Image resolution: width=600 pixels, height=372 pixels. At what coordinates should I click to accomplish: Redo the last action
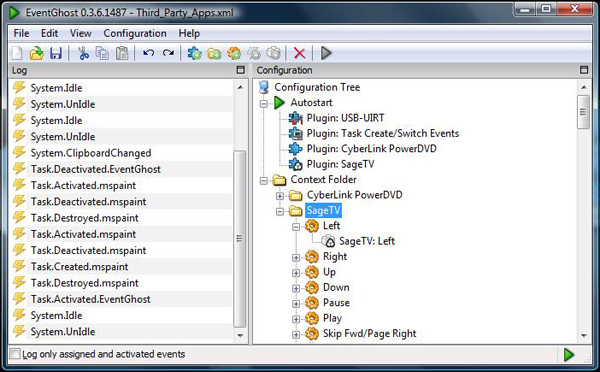coord(168,53)
